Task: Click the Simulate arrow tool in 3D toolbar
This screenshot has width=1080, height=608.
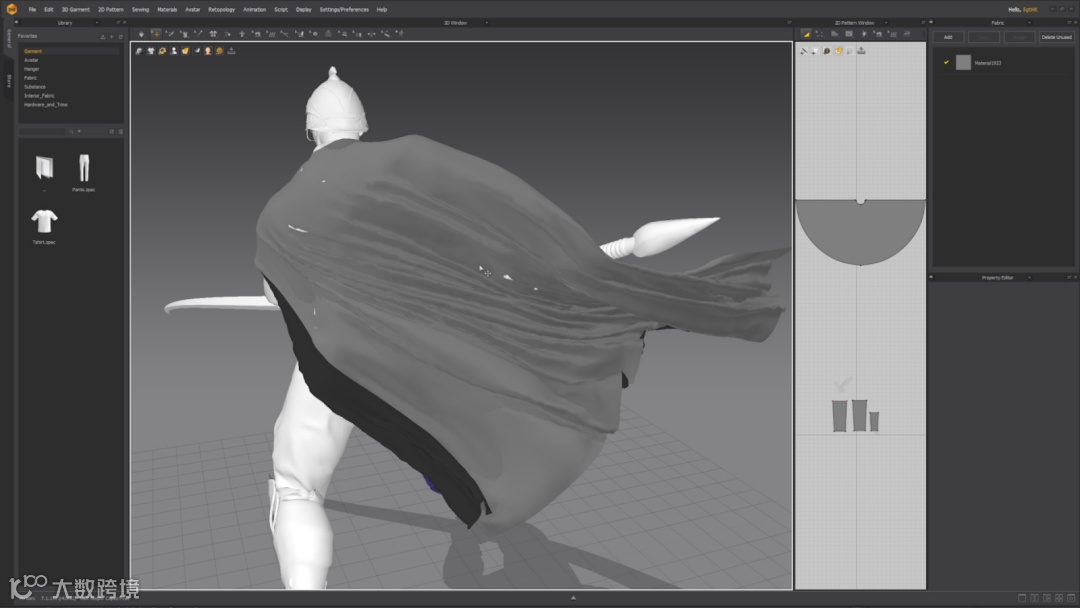Action: tap(141, 33)
